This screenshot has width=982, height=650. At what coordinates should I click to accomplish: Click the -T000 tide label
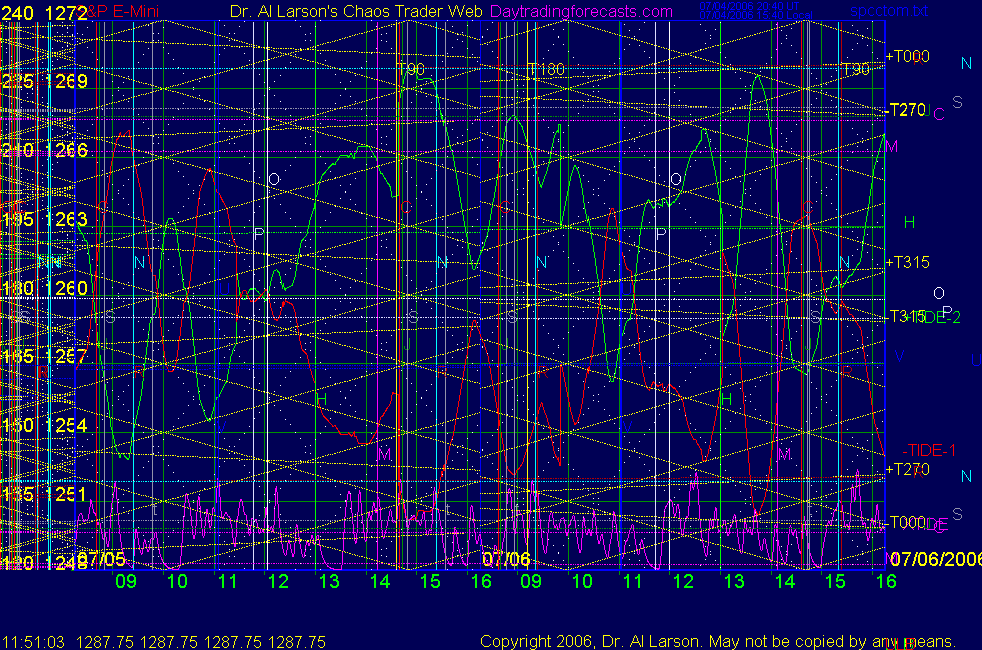tap(907, 522)
